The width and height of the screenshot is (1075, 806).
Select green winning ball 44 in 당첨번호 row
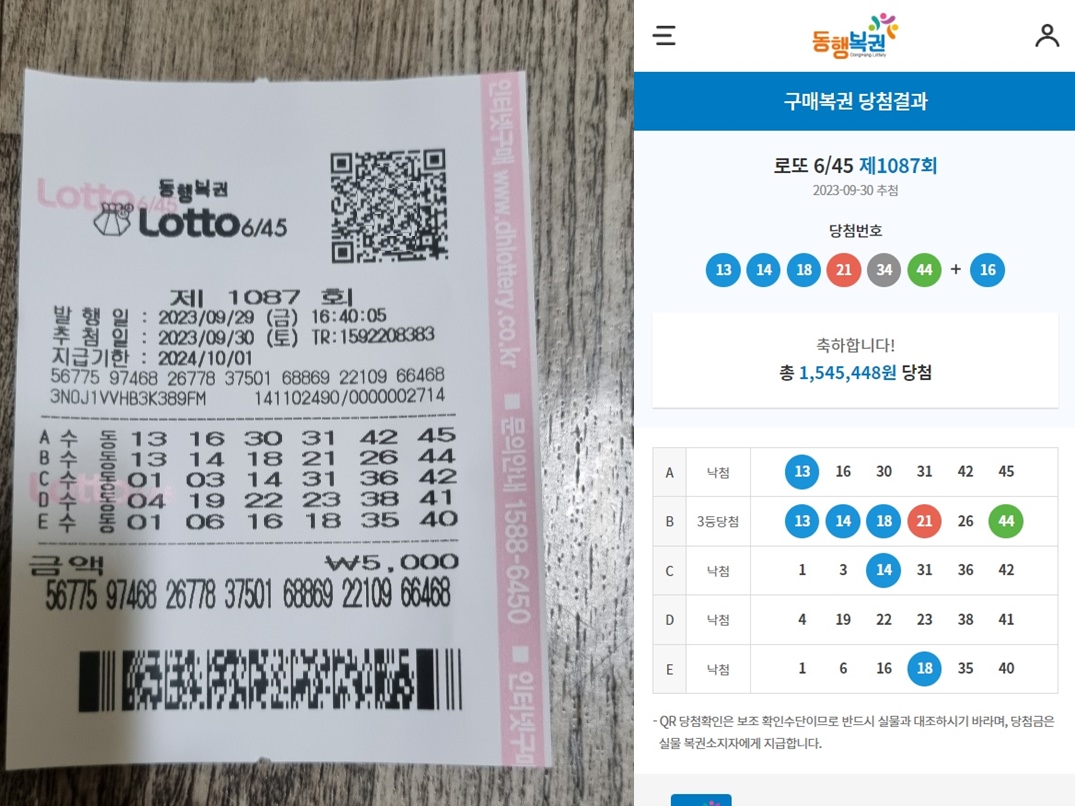(x=924, y=269)
